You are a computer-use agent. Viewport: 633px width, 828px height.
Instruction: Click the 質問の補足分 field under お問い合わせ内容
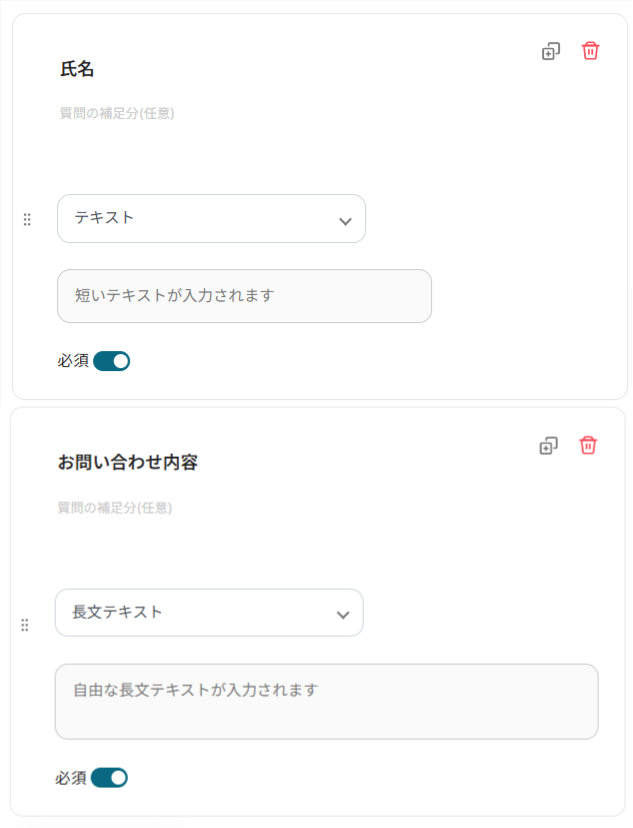pyautogui.click(x=115, y=508)
